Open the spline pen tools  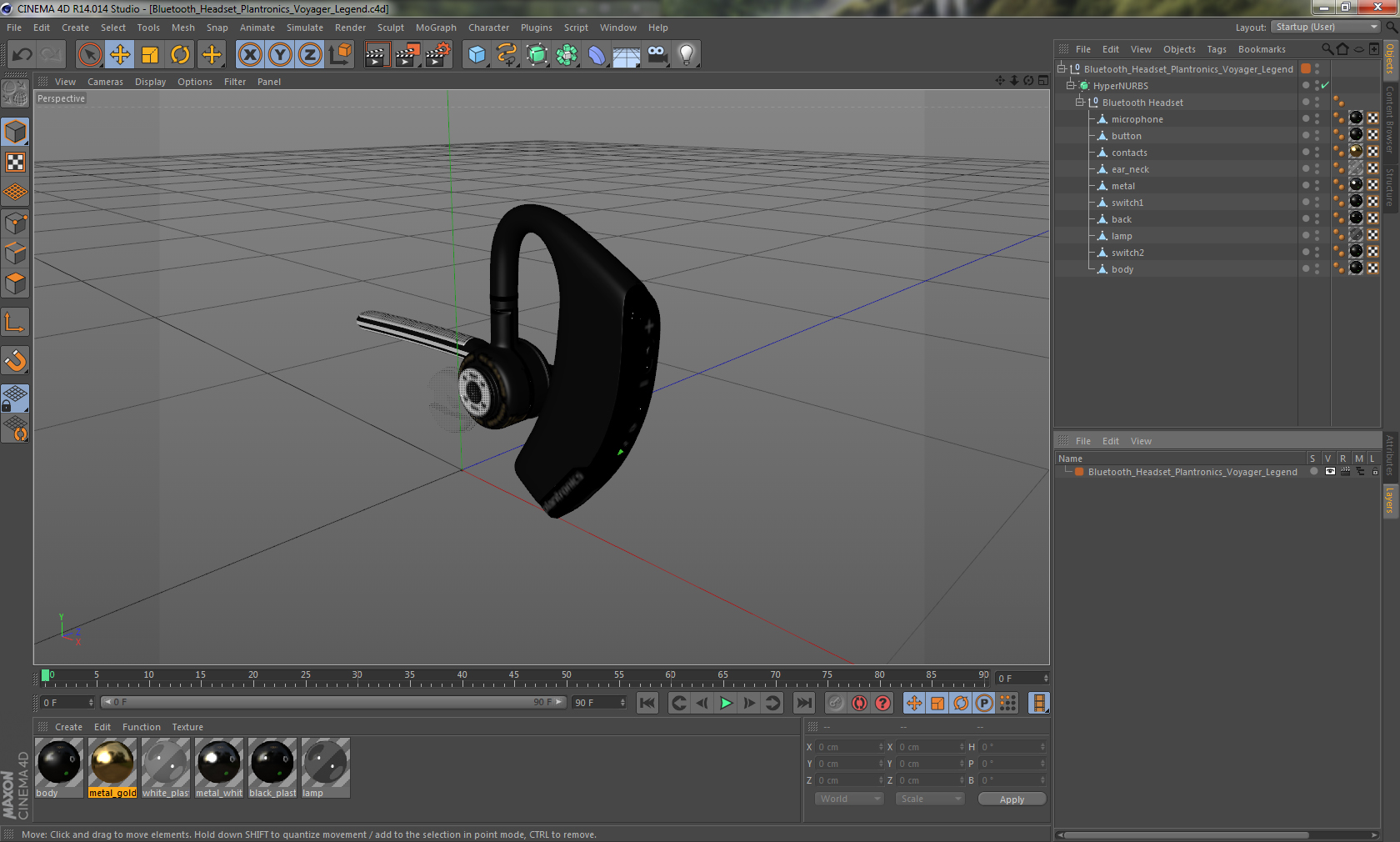[x=507, y=55]
